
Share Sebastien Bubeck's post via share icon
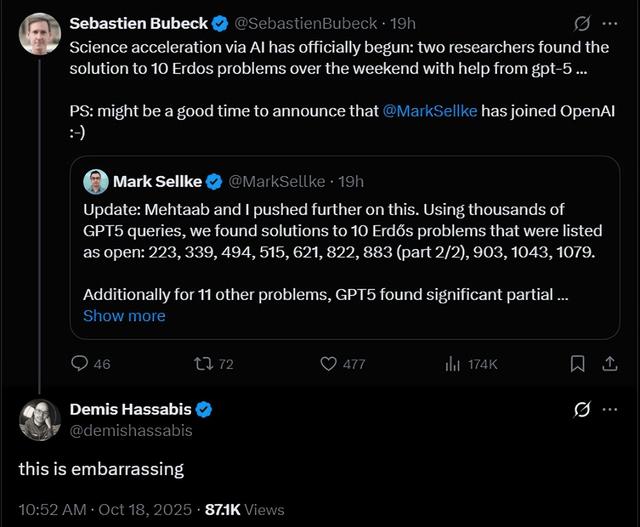(609, 364)
